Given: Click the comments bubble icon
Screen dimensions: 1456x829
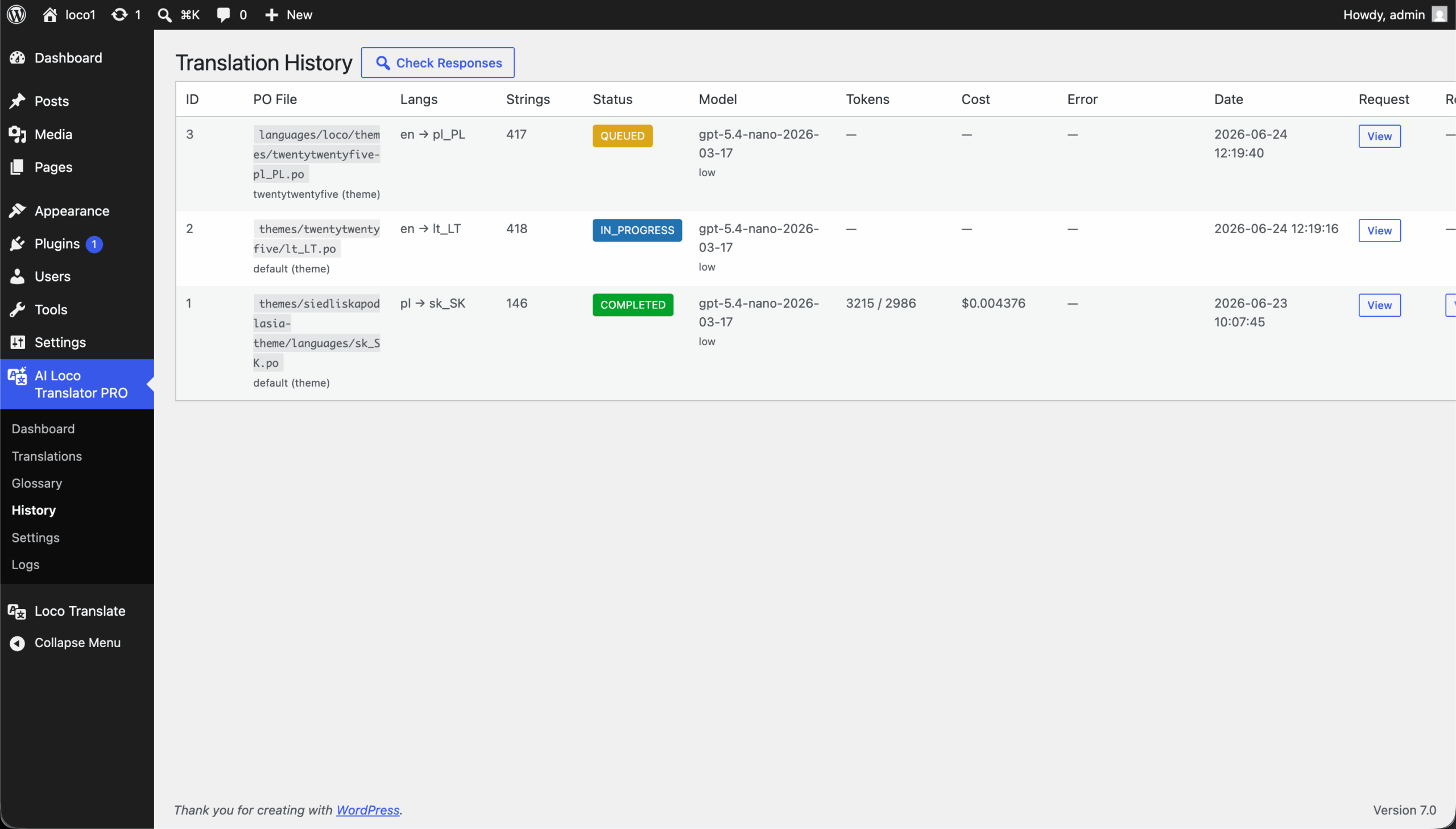Looking at the screenshot, I should tap(223, 15).
